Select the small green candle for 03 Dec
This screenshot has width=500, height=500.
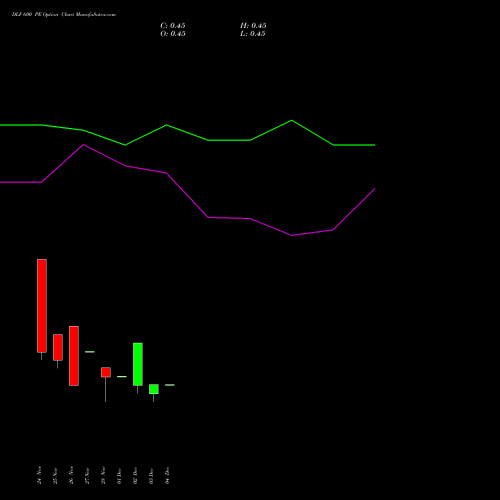pos(154,389)
